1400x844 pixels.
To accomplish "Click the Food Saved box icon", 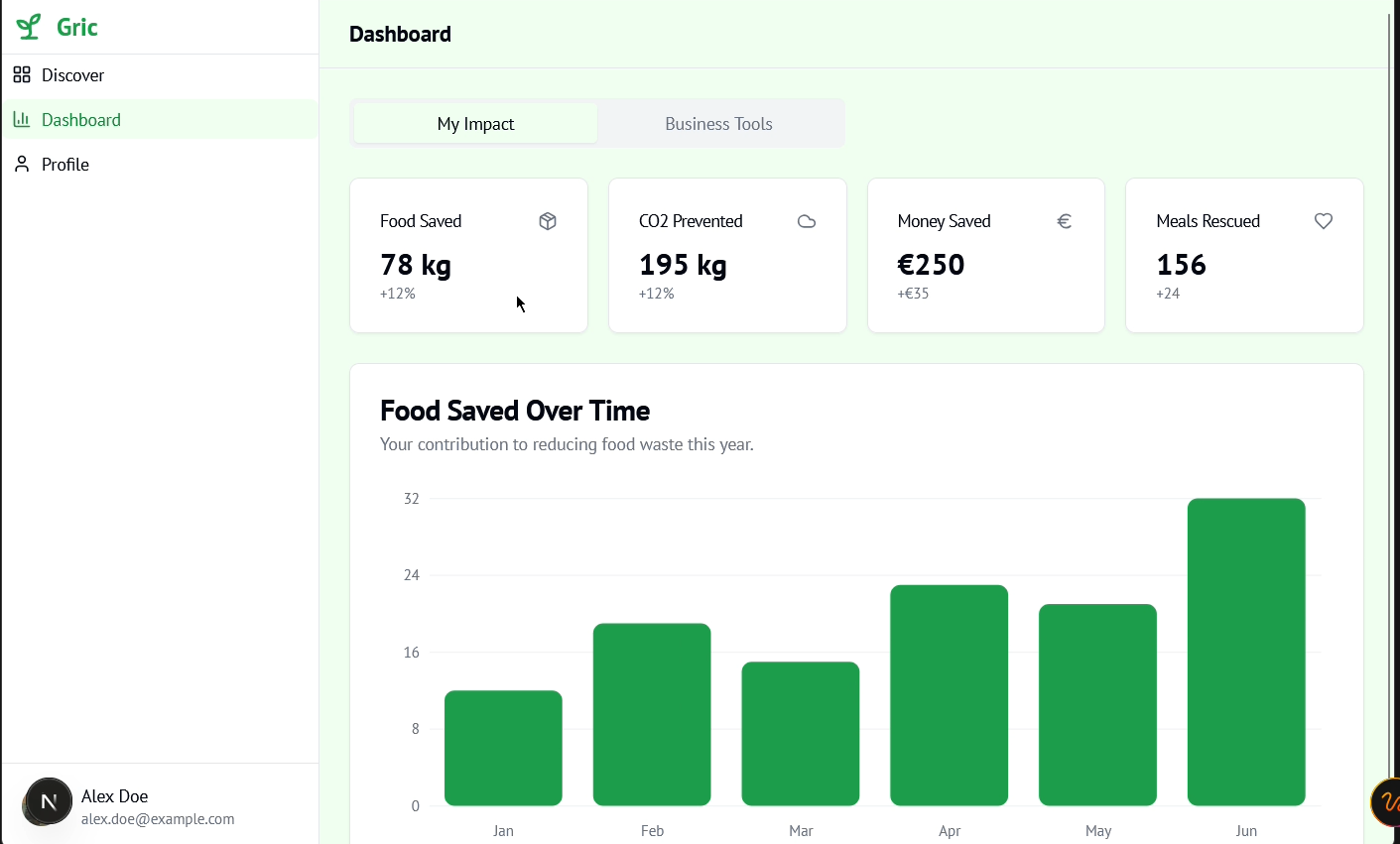I will coord(548,221).
